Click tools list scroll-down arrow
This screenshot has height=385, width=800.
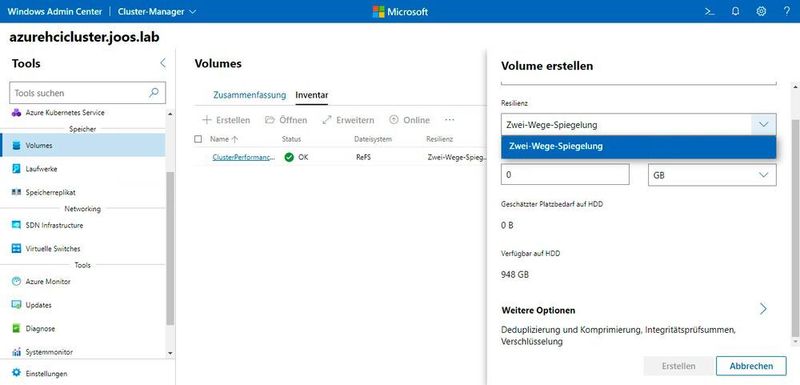pos(170,353)
